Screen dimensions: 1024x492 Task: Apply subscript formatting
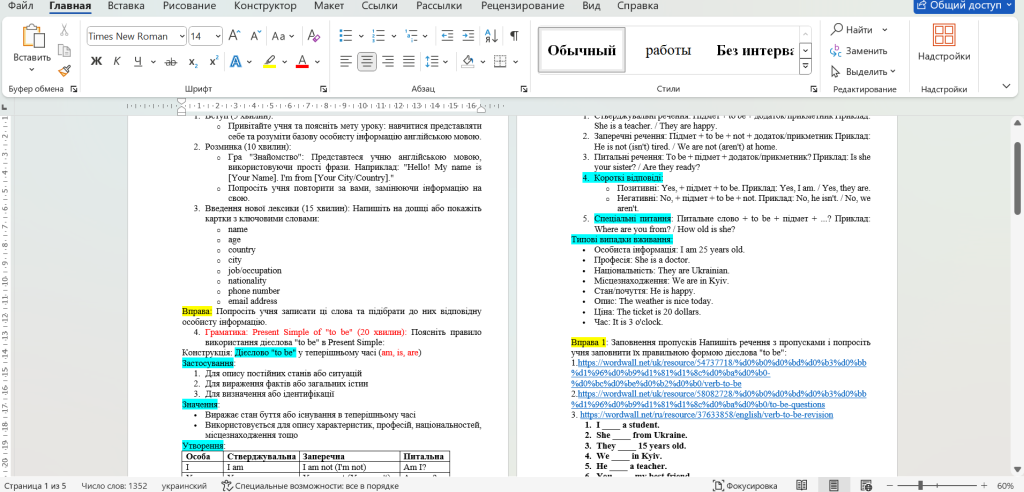[x=191, y=62]
